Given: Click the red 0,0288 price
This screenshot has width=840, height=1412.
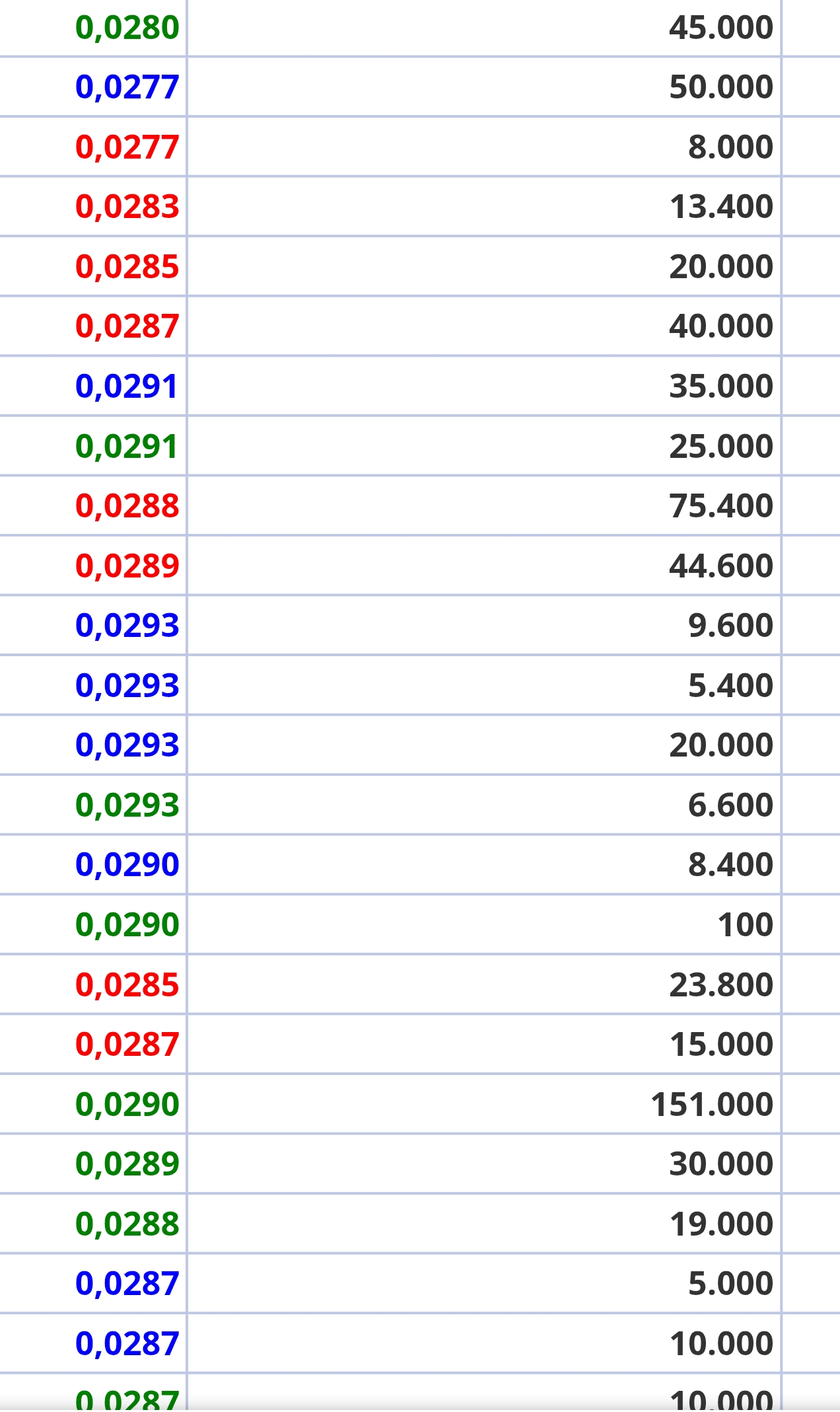Looking at the screenshot, I should point(127,506).
